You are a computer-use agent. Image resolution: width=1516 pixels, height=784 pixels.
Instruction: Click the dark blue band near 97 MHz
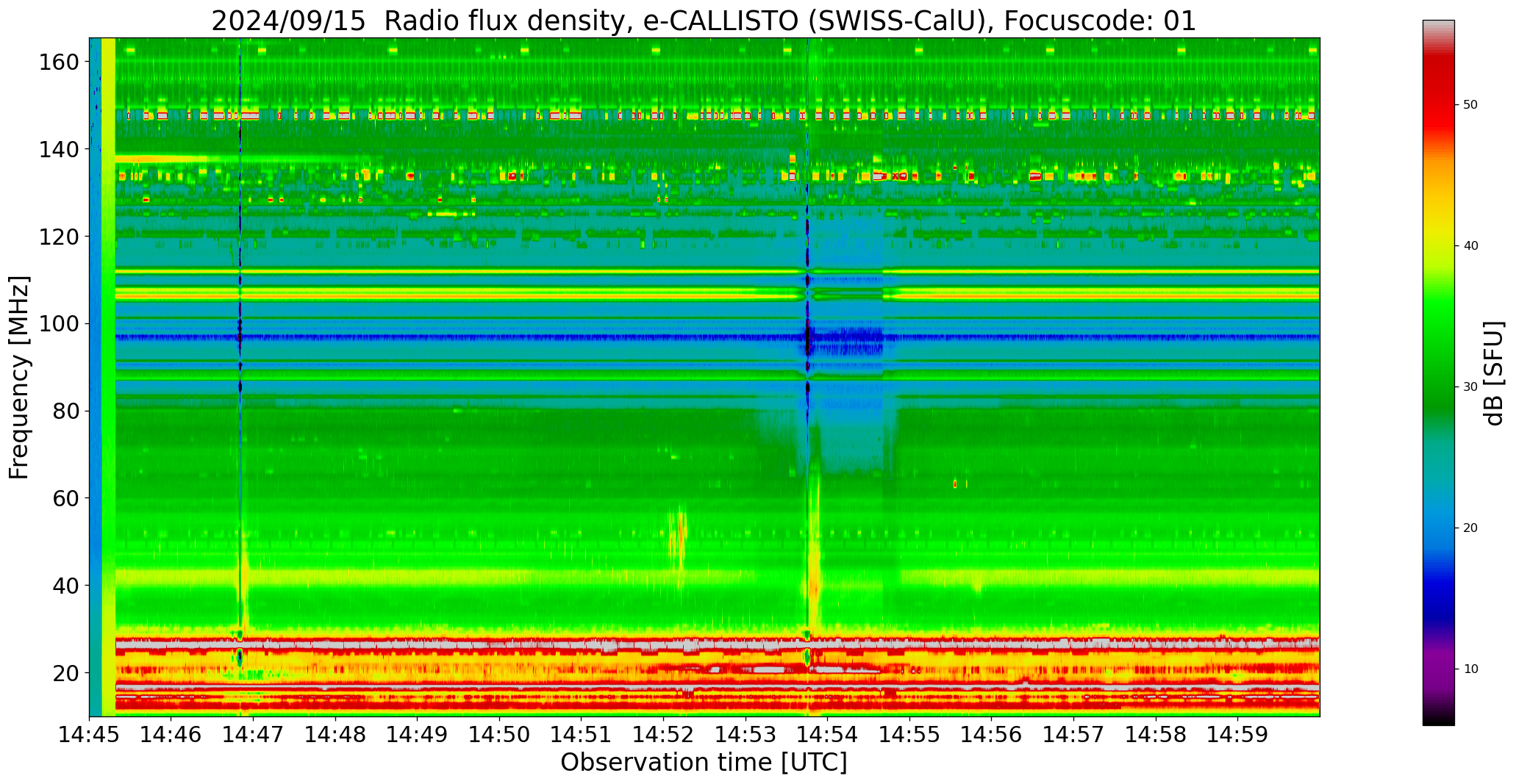[x=717, y=337]
